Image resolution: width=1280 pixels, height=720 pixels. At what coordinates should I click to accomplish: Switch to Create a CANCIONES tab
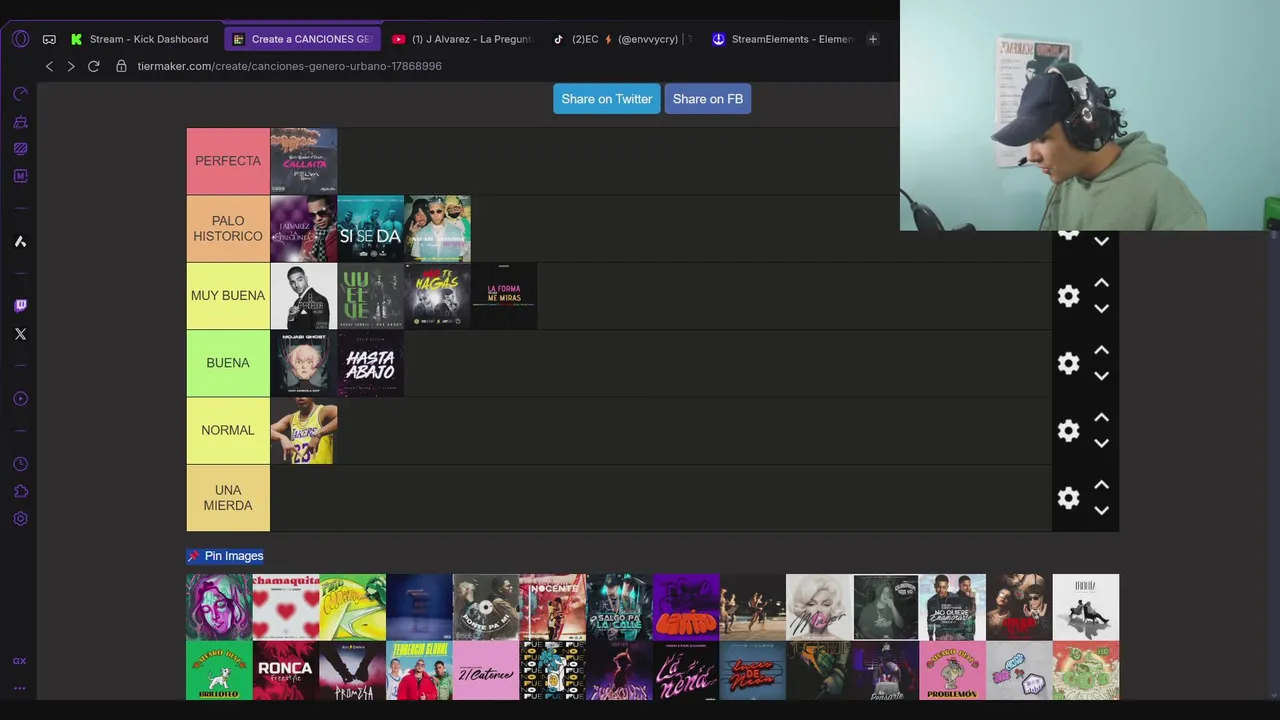pyautogui.click(x=303, y=39)
